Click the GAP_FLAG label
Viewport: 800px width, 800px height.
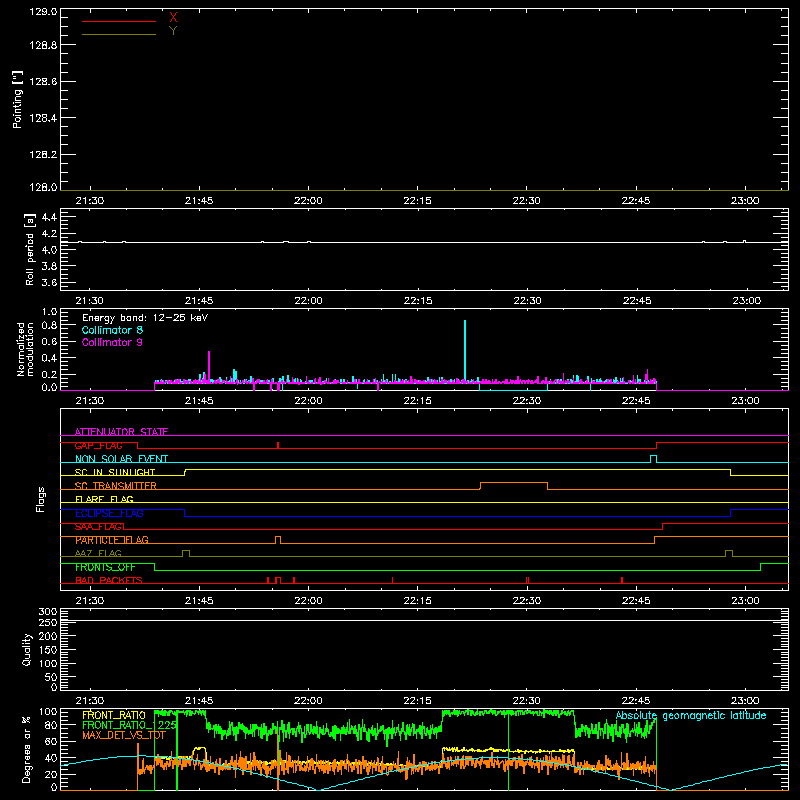tap(98, 445)
